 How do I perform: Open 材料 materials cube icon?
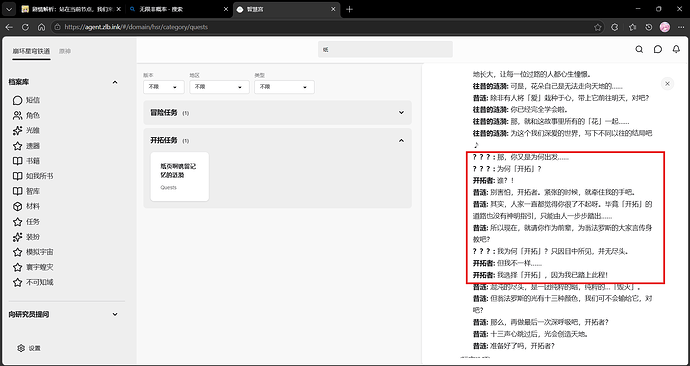point(17,206)
